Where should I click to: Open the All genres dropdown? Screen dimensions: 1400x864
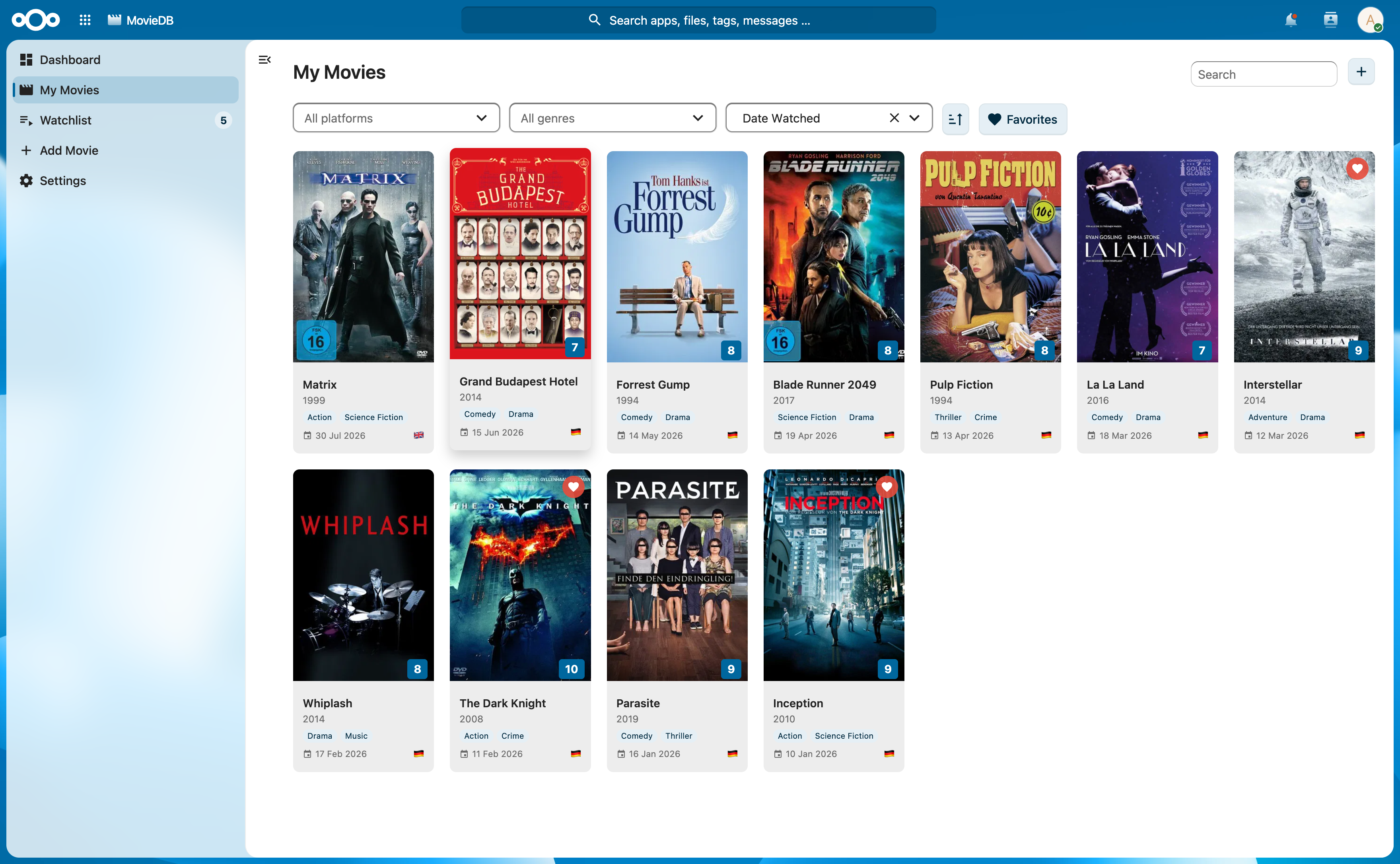(612, 118)
